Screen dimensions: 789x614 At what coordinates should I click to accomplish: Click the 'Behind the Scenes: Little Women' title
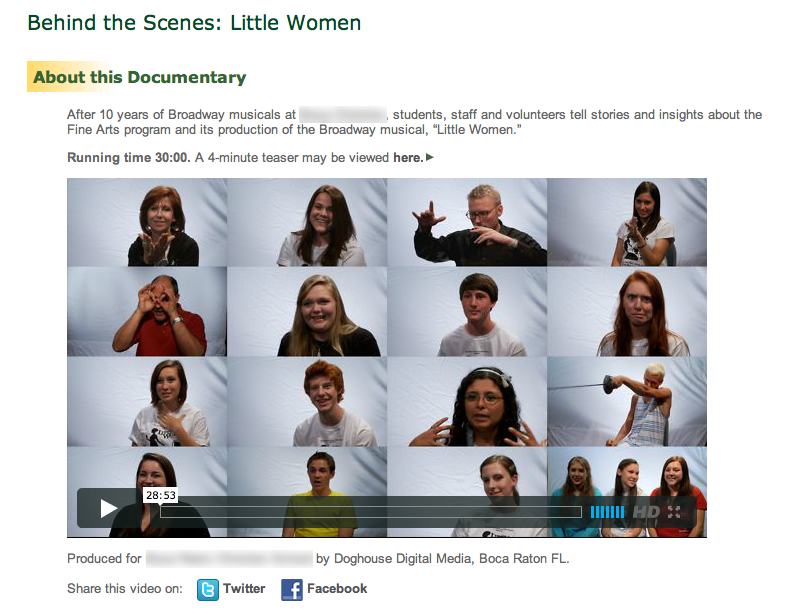coord(194,23)
